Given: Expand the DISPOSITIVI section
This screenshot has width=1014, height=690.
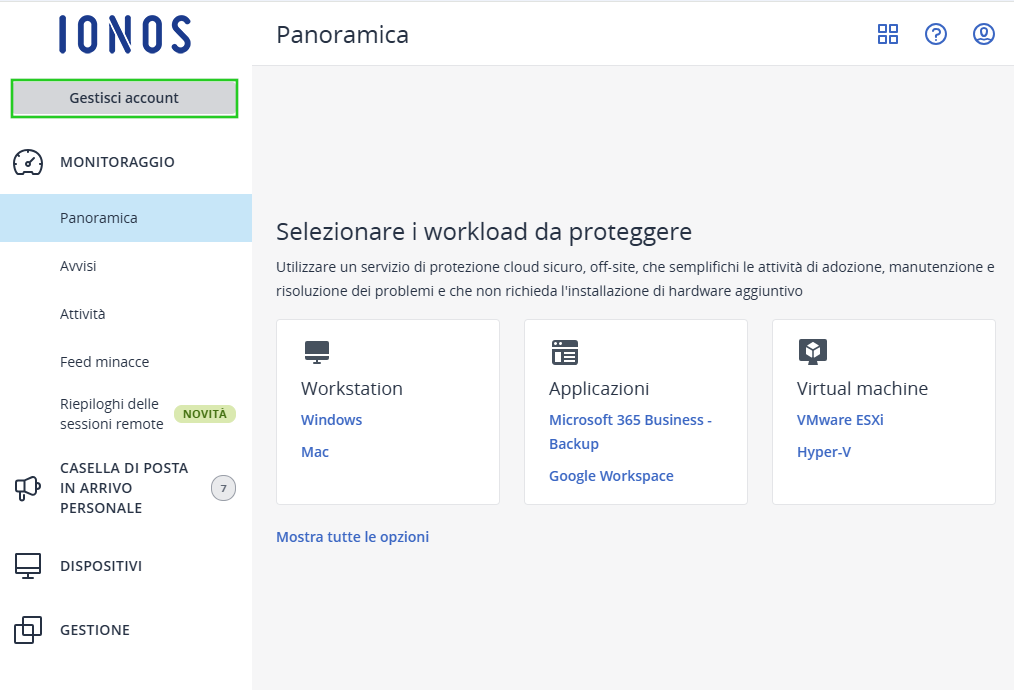Looking at the screenshot, I should click(x=101, y=566).
